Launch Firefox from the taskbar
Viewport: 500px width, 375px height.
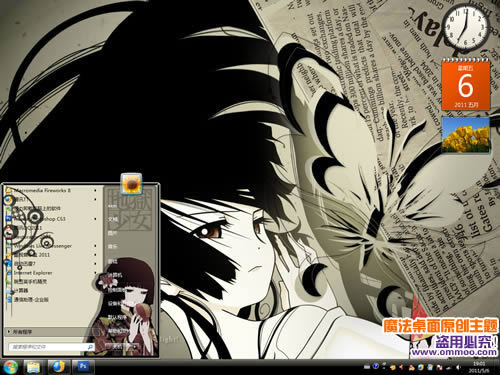pos(58,367)
